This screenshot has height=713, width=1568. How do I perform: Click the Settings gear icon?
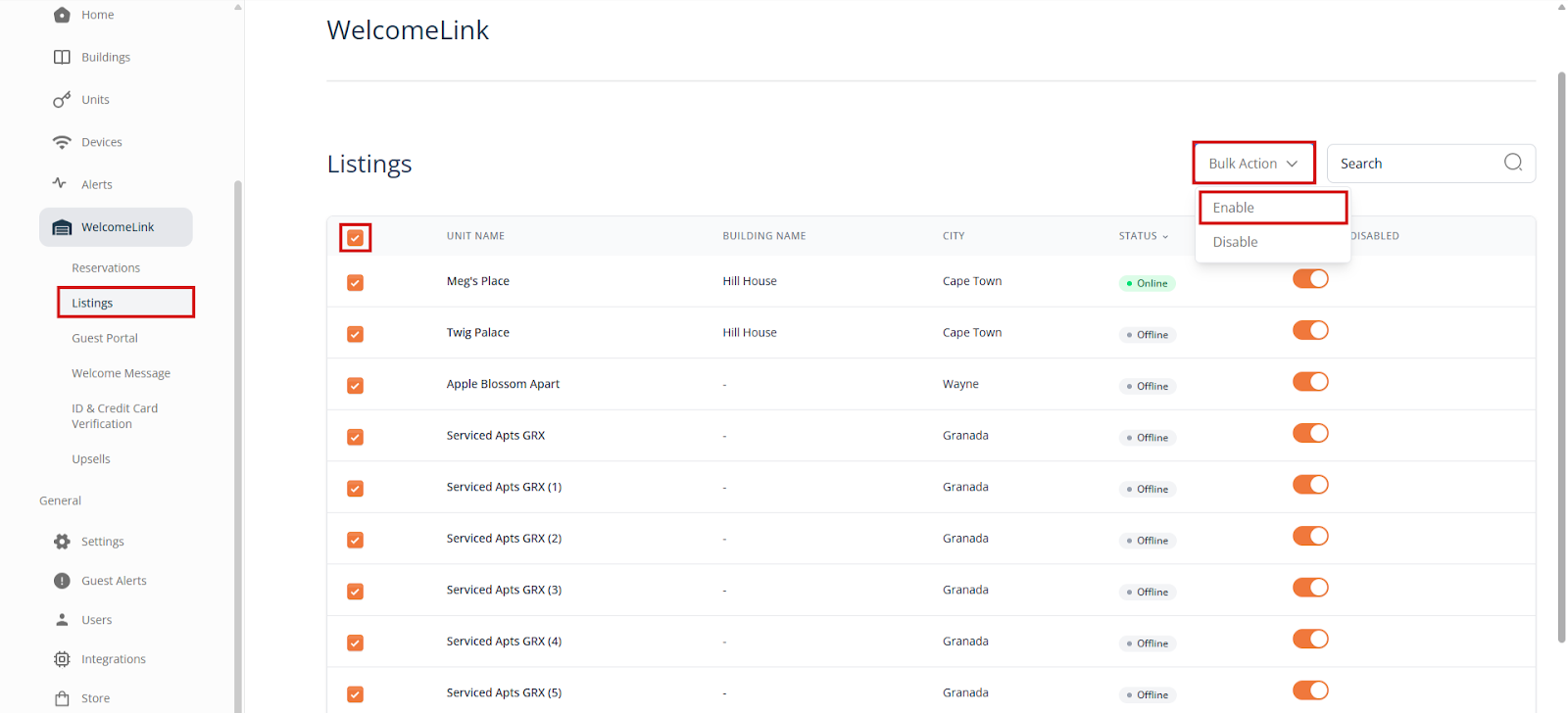pyautogui.click(x=62, y=542)
